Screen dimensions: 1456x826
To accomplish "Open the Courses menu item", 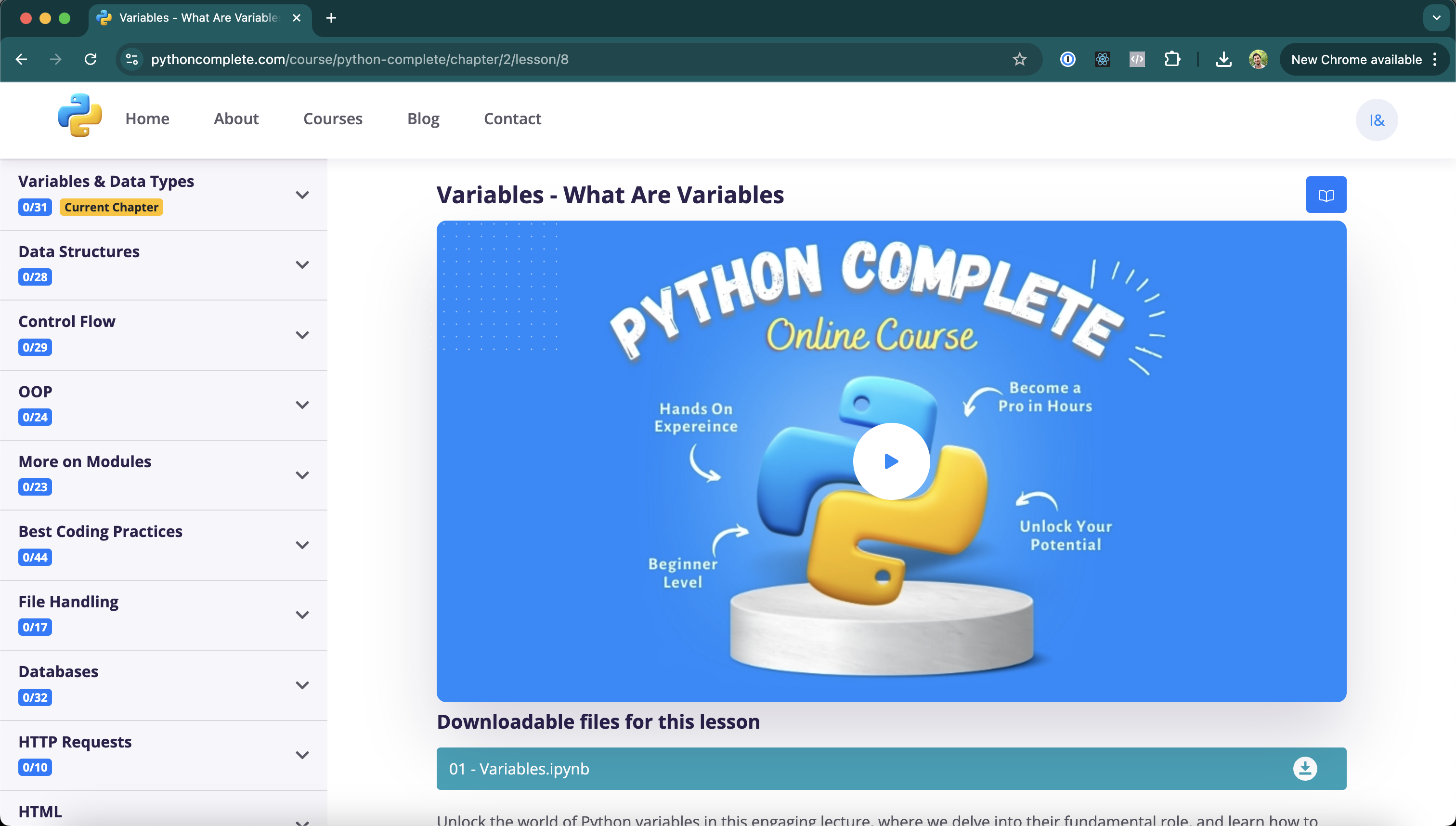I will pyautogui.click(x=333, y=118).
